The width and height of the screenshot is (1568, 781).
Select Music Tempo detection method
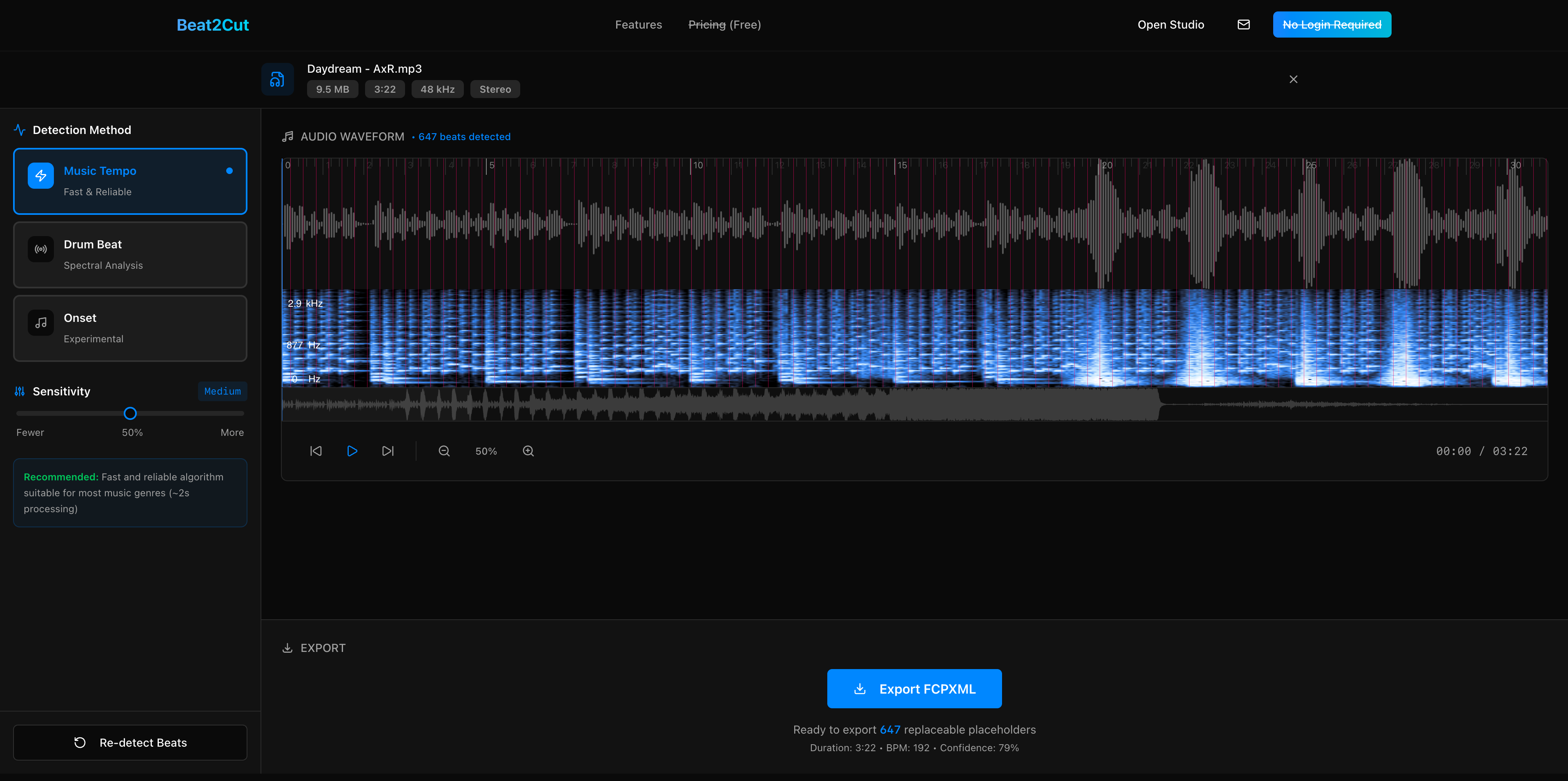coord(130,181)
